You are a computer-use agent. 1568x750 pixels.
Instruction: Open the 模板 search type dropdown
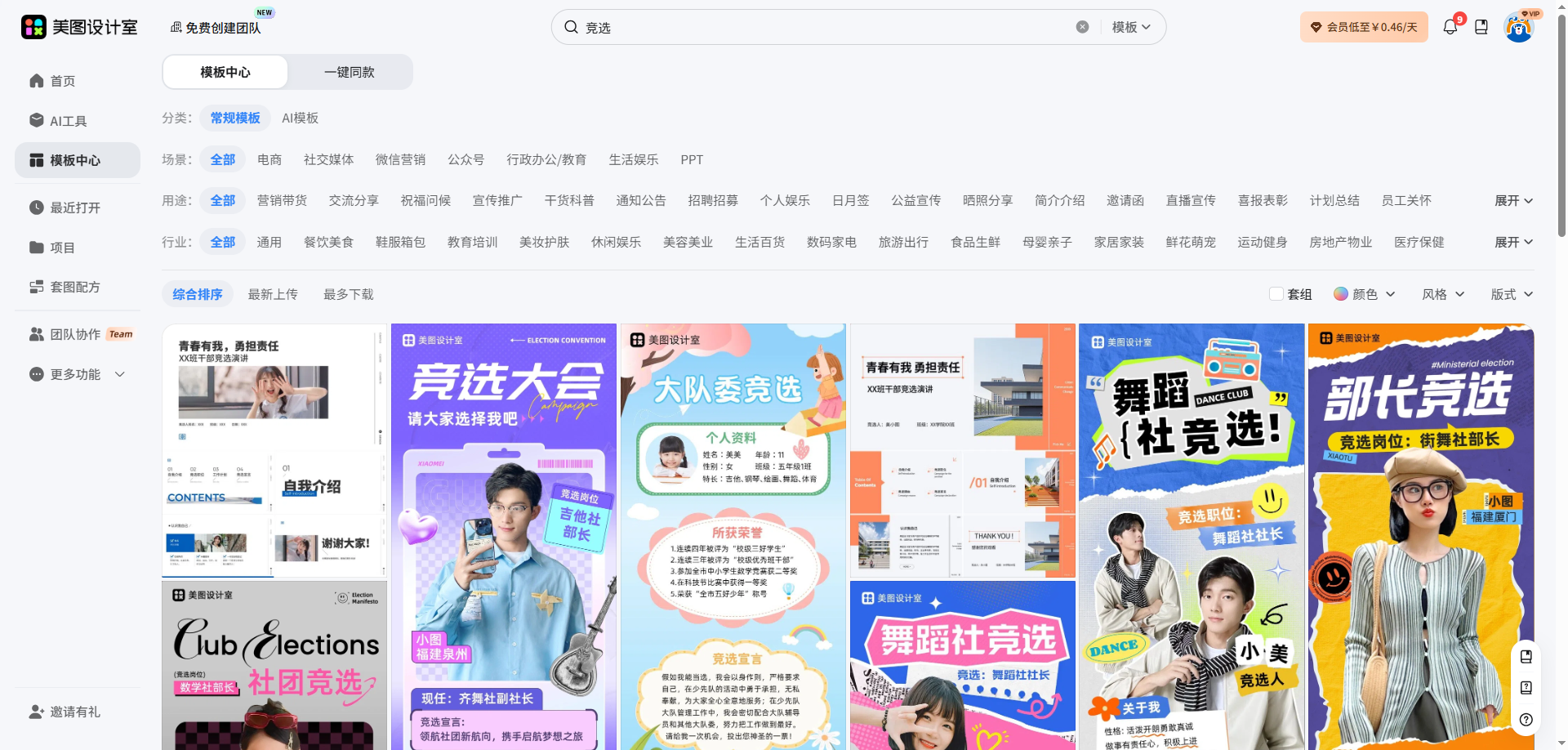1131,27
